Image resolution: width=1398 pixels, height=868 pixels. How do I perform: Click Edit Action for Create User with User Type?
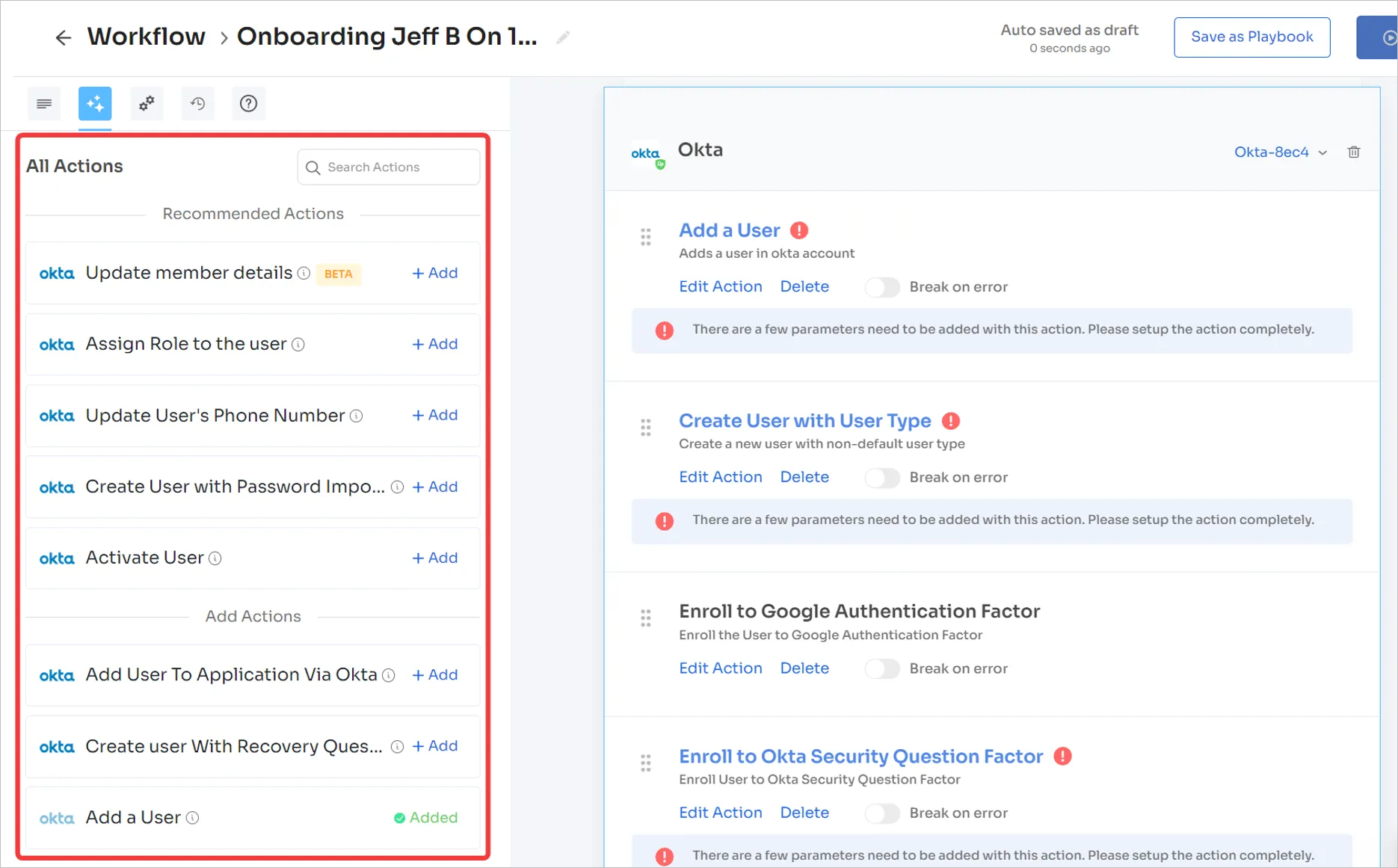click(x=721, y=477)
